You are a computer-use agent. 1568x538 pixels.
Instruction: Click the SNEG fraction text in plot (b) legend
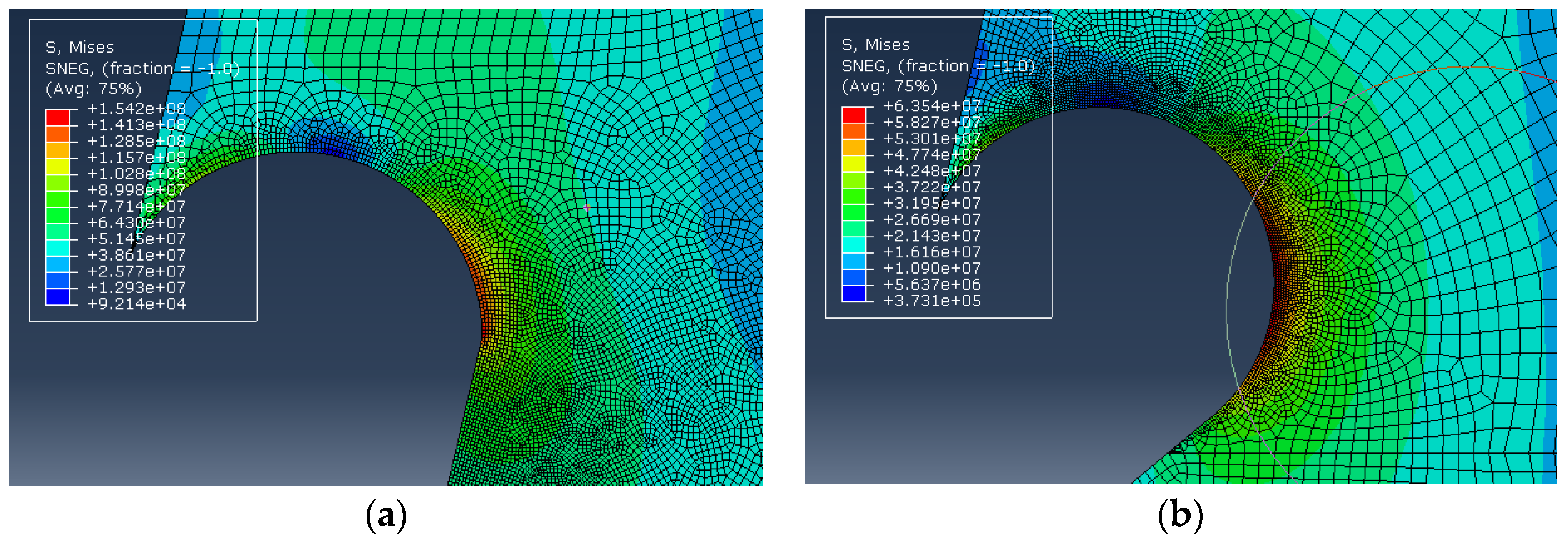[938, 66]
